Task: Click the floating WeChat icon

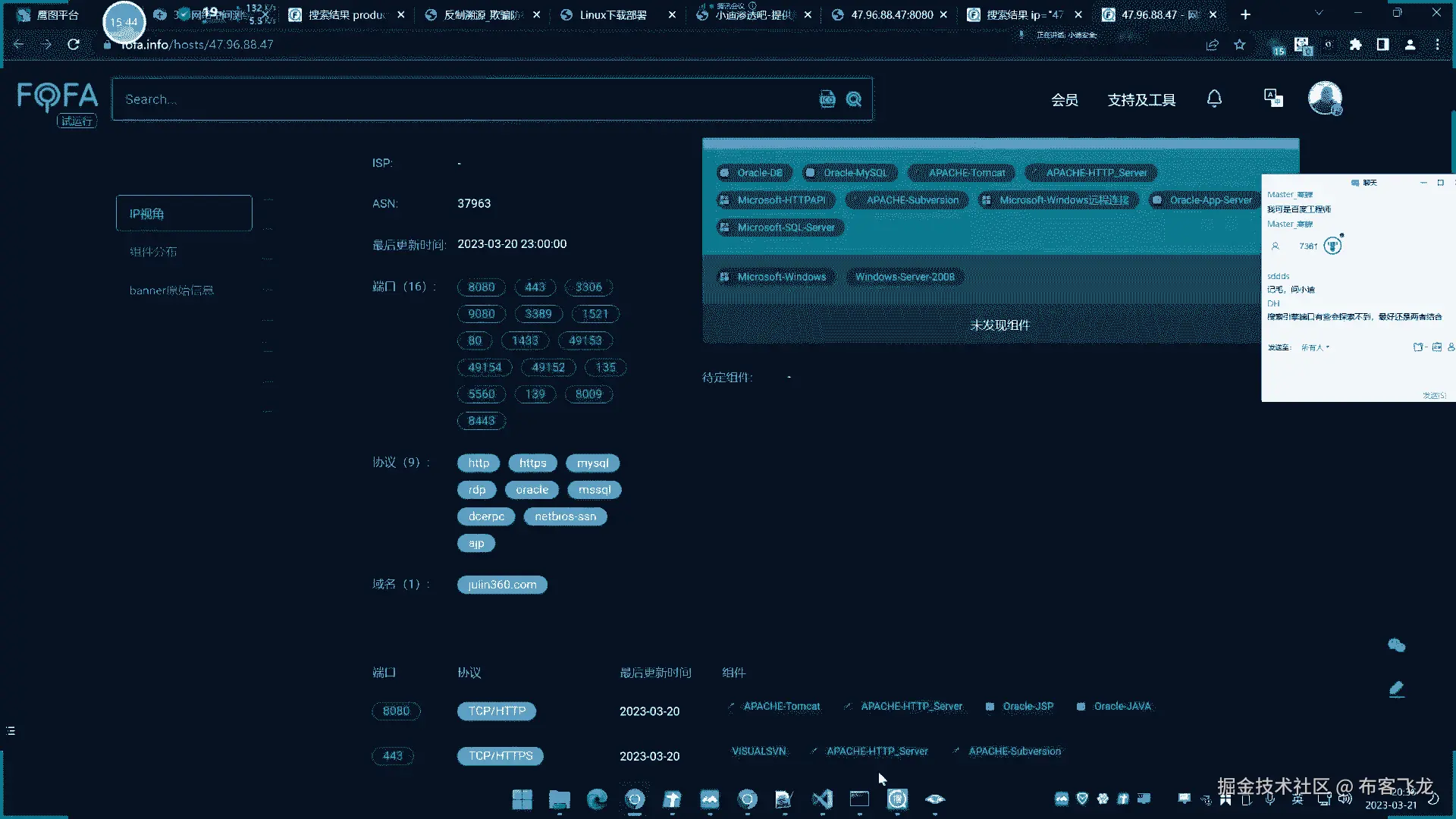Action: click(1396, 645)
